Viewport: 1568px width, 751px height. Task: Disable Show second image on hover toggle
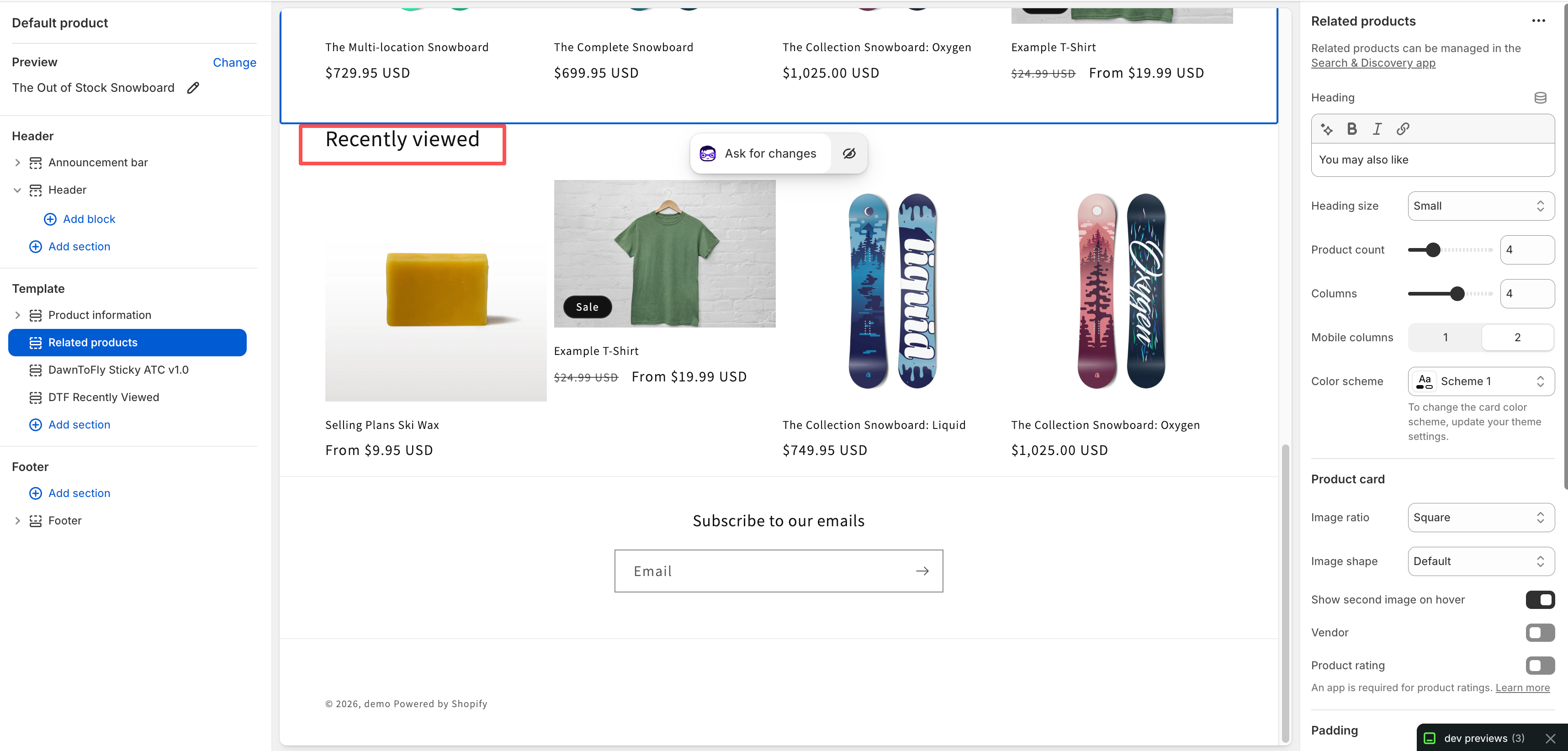(1540, 599)
